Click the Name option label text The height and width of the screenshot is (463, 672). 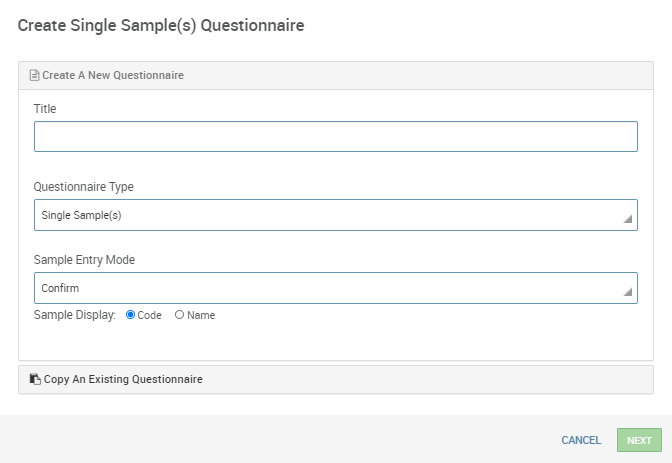pos(201,315)
